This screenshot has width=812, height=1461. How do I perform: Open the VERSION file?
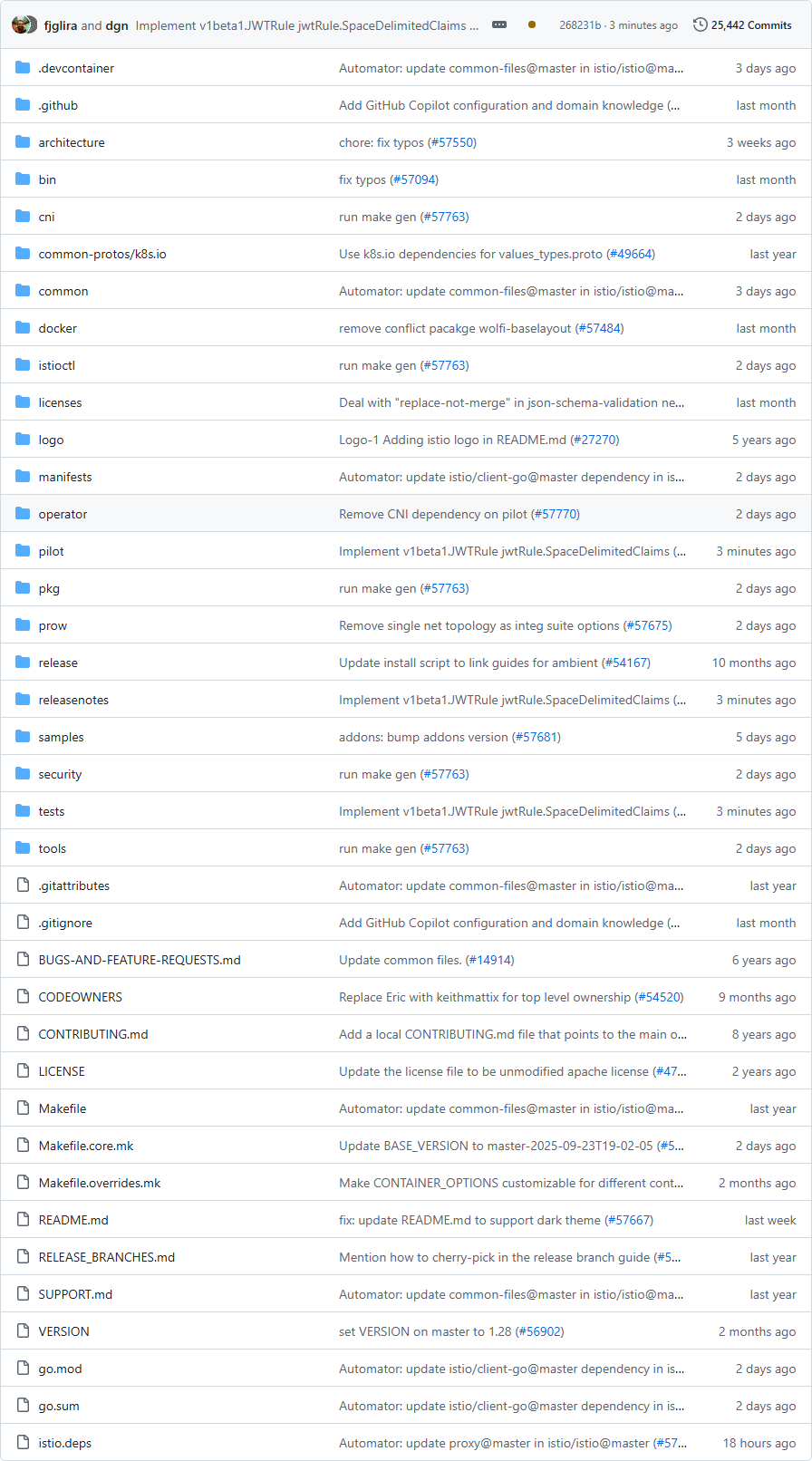(x=63, y=1331)
